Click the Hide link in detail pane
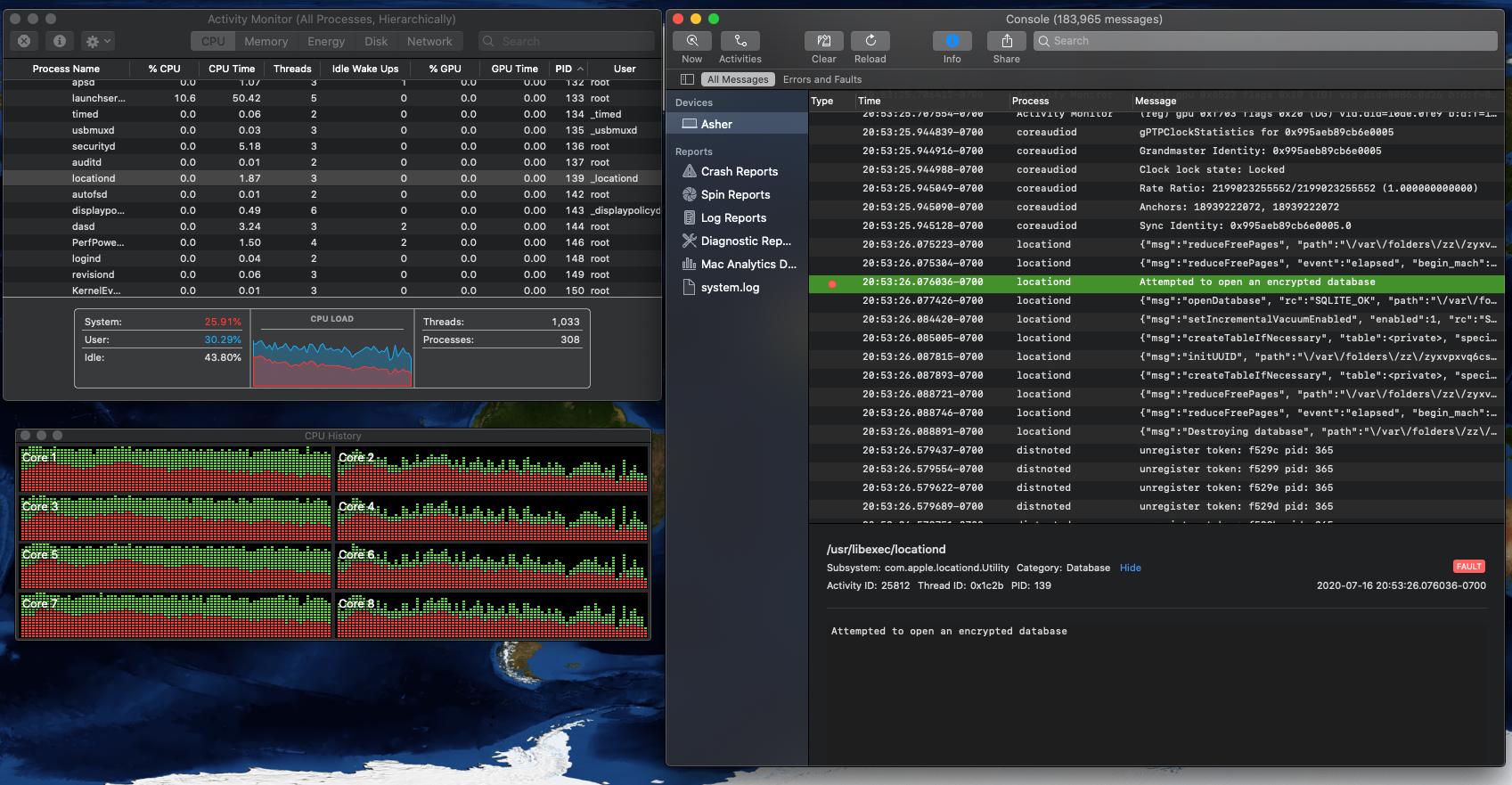Viewport: 1512px width, 785px height. tap(1130, 568)
